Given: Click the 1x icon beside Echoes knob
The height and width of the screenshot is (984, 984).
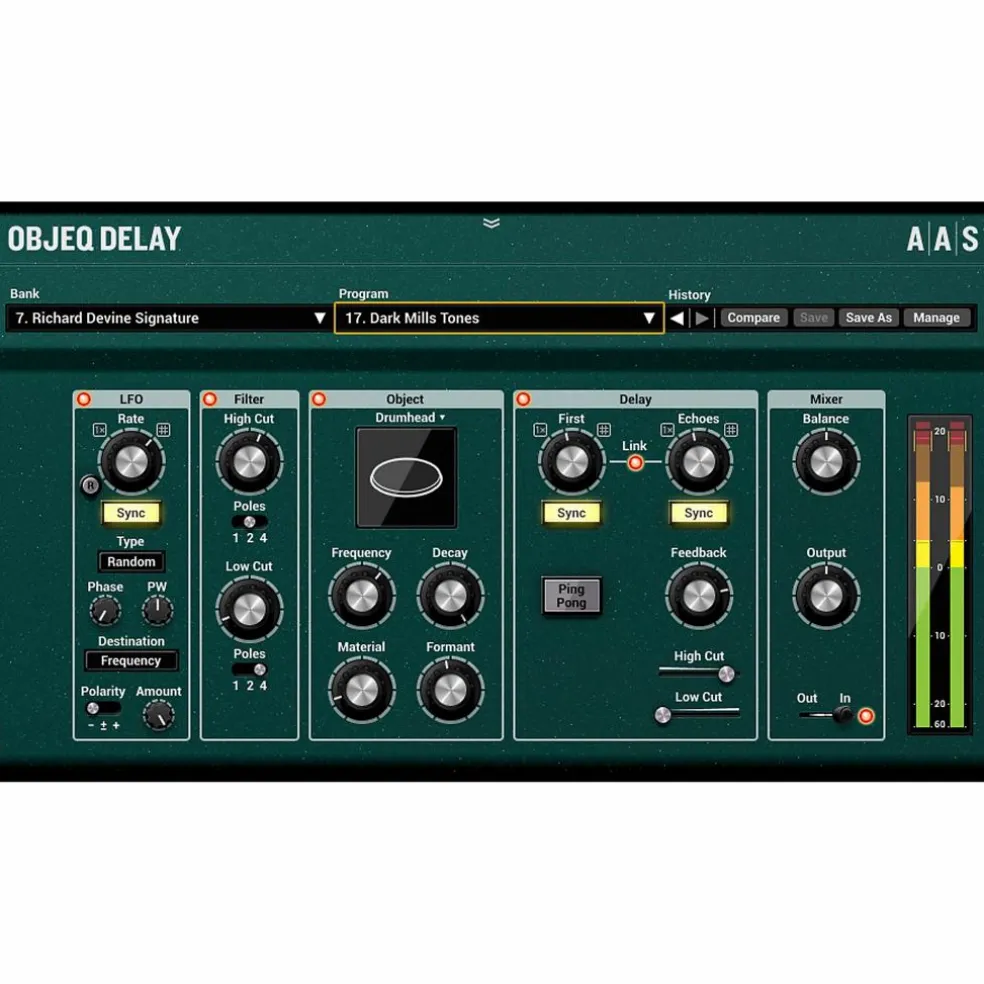Looking at the screenshot, I should coord(667,430).
